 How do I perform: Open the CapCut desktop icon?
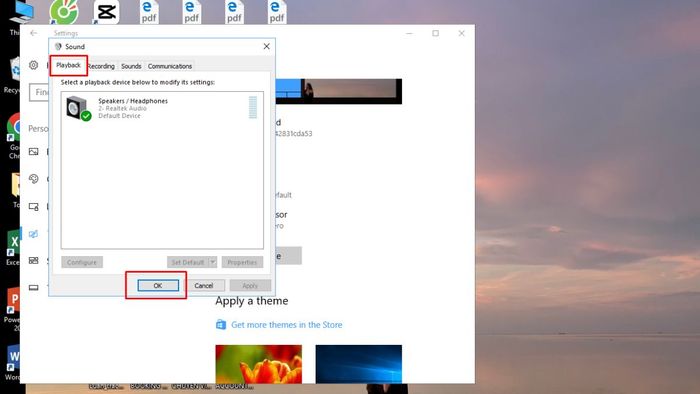point(106,12)
